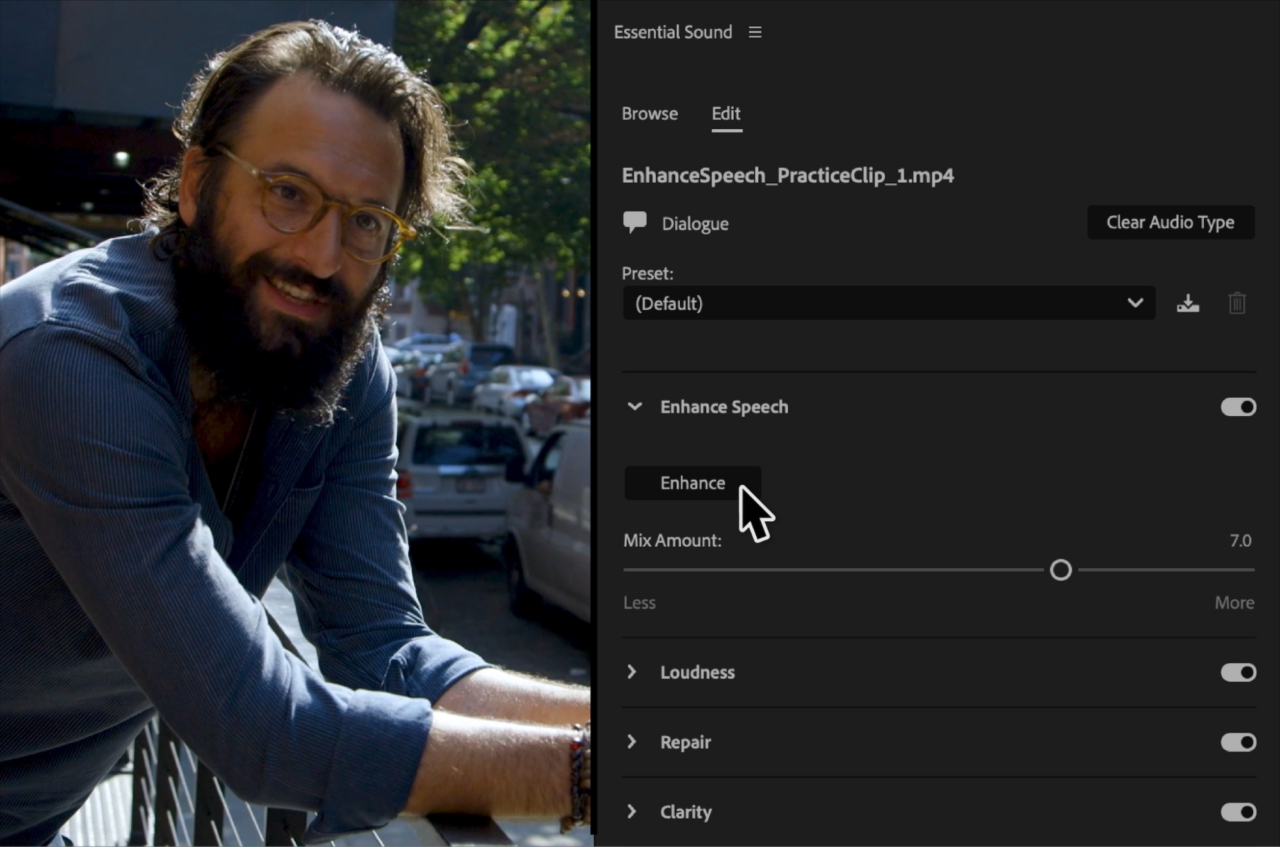The width and height of the screenshot is (1280, 847).
Task: Expand the Clarity section
Action: 631,812
